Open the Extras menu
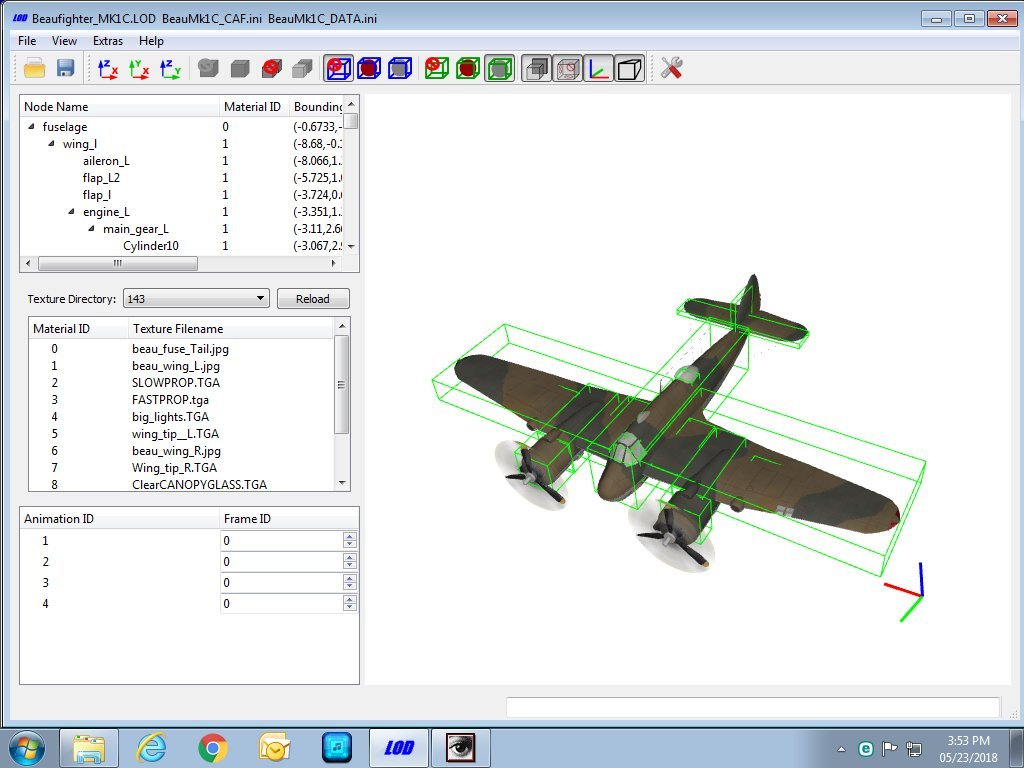This screenshot has width=1024, height=768. click(x=108, y=40)
